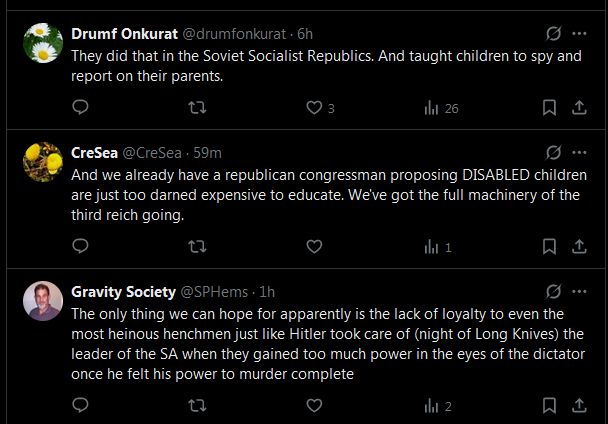Like Drumf Onkurat's tweet

[314, 108]
